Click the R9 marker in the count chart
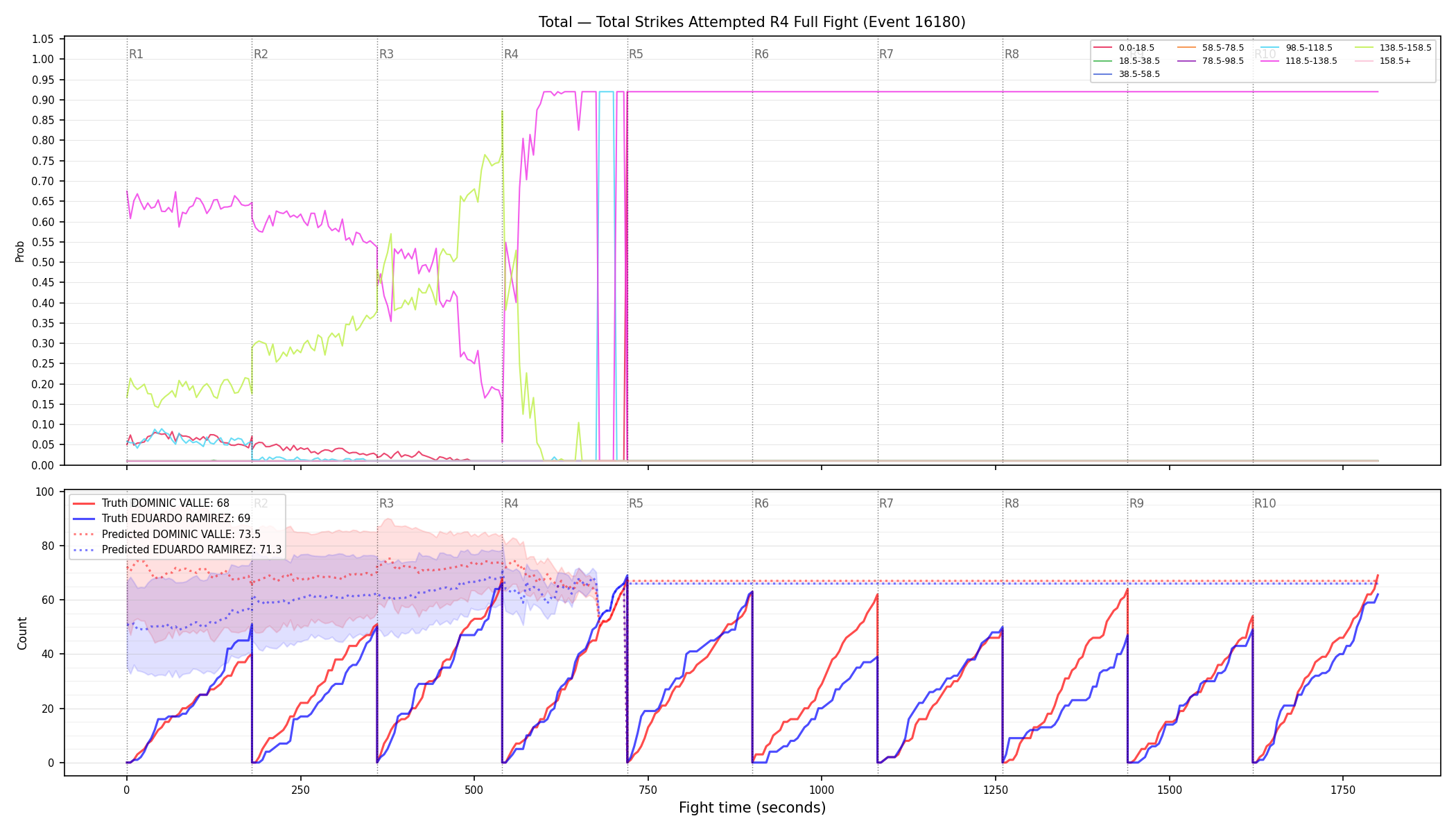This screenshot has height=832, width=1456. tap(1136, 503)
